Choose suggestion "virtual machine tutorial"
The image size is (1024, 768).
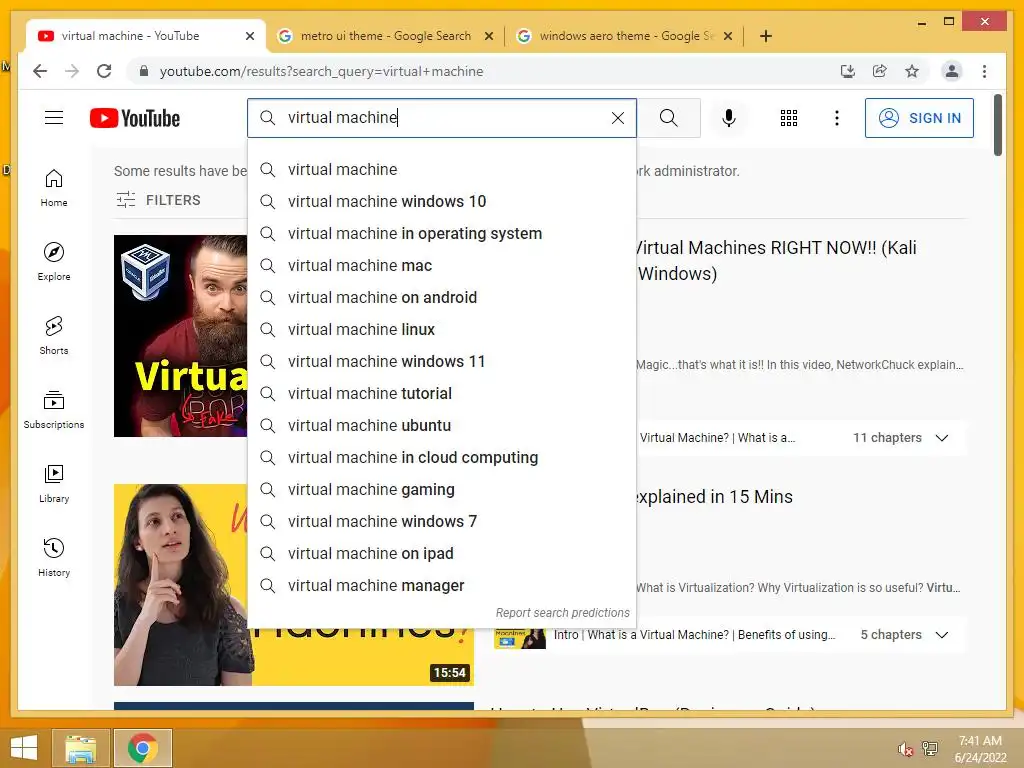(441, 393)
